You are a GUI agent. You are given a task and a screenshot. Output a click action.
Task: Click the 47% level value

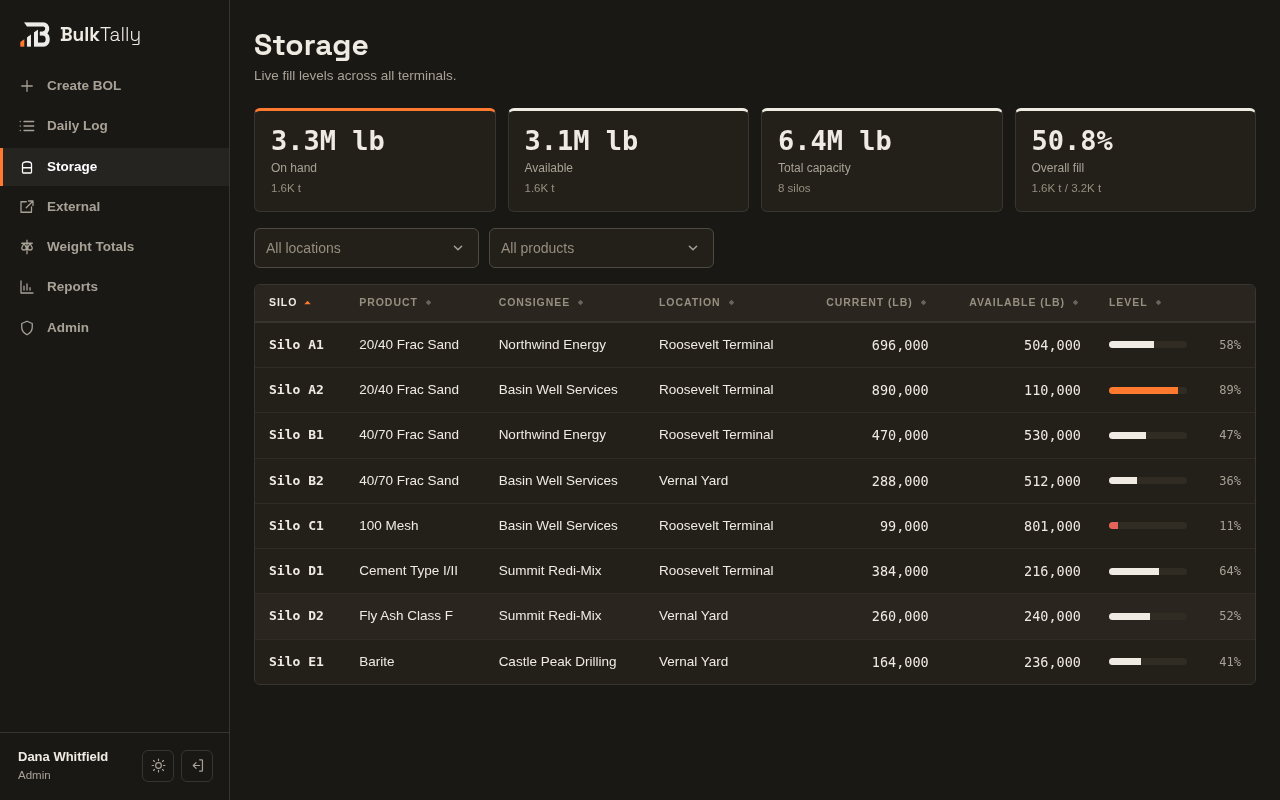click(x=1230, y=435)
